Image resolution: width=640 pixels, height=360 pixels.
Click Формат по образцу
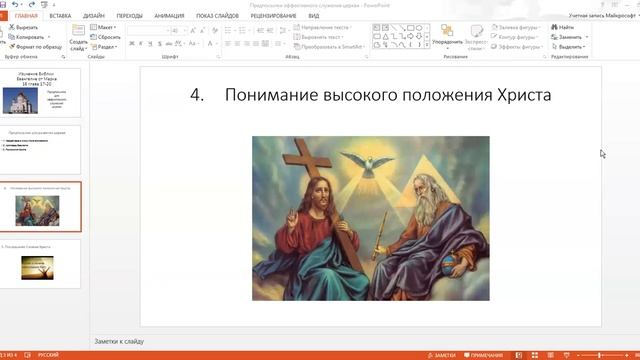pyautogui.click(x=36, y=47)
